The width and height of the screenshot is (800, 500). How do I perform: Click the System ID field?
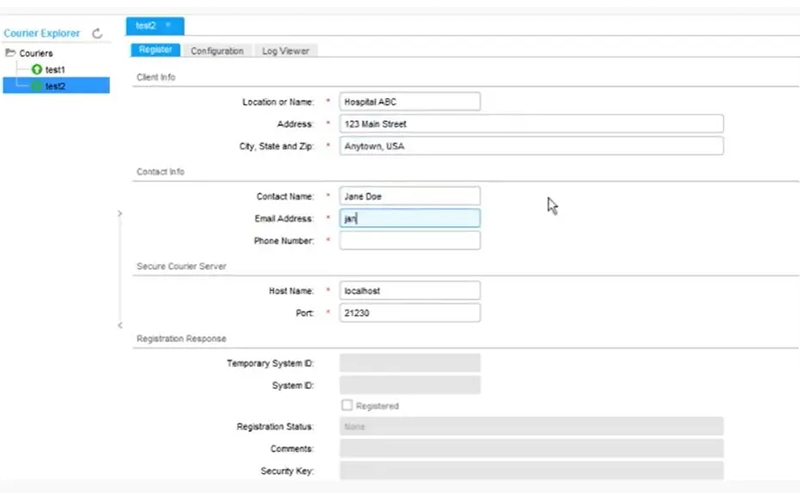(x=410, y=385)
